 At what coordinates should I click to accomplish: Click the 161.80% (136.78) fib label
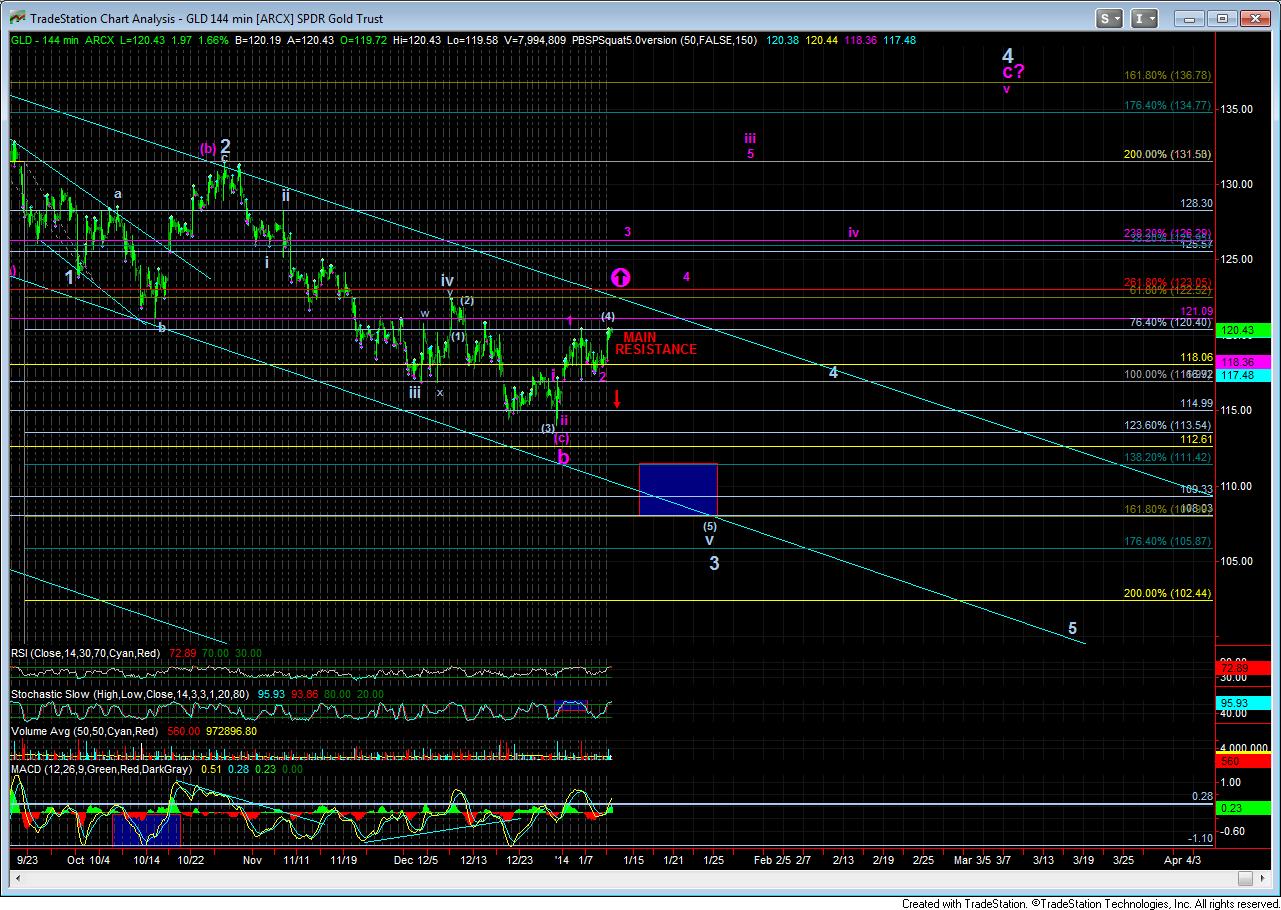click(x=1169, y=75)
